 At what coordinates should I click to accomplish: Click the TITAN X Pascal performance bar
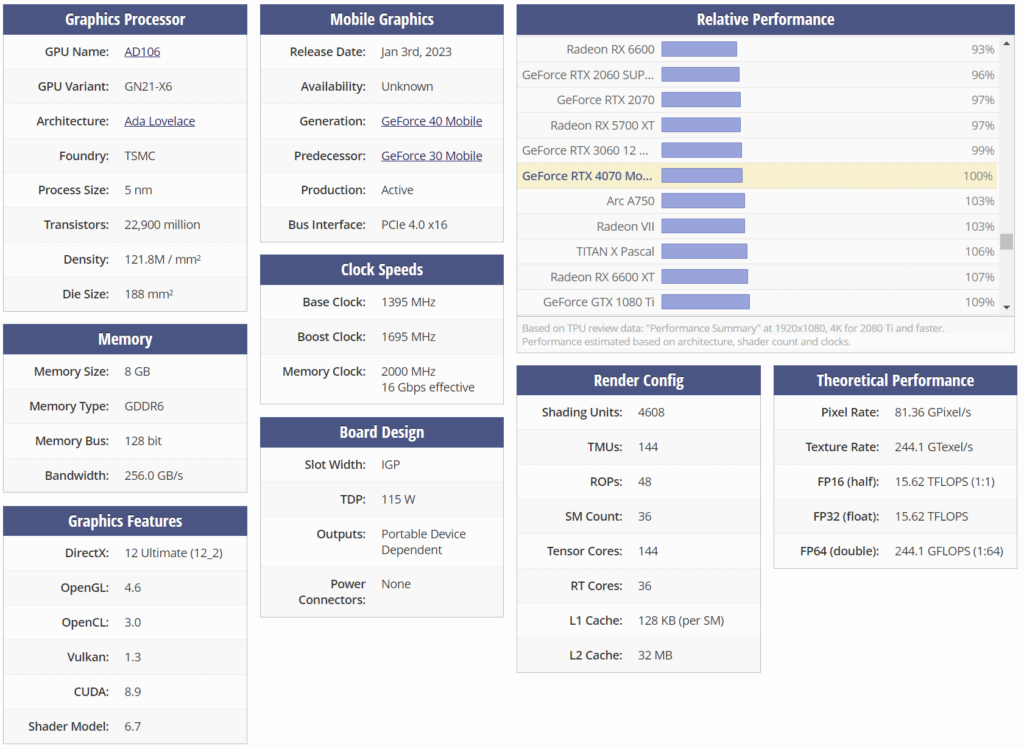[x=704, y=252]
